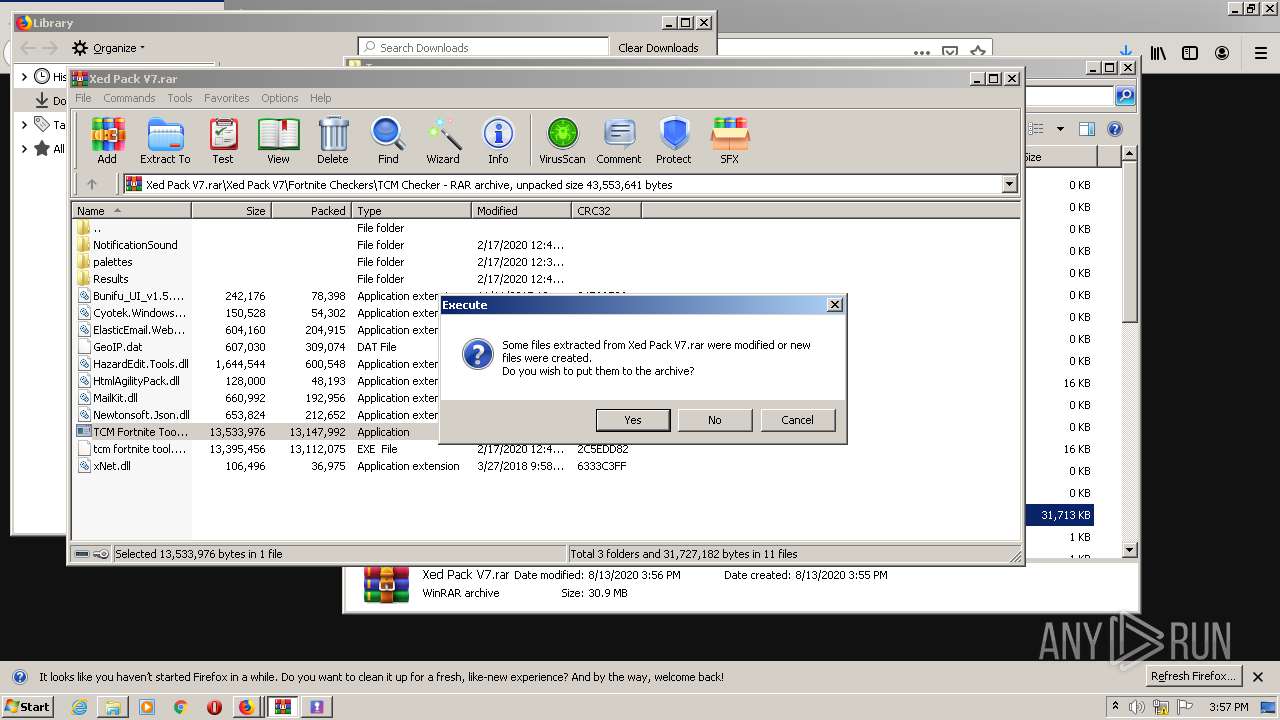
Task: Open the Help menu in WinRAR
Action: [x=321, y=98]
